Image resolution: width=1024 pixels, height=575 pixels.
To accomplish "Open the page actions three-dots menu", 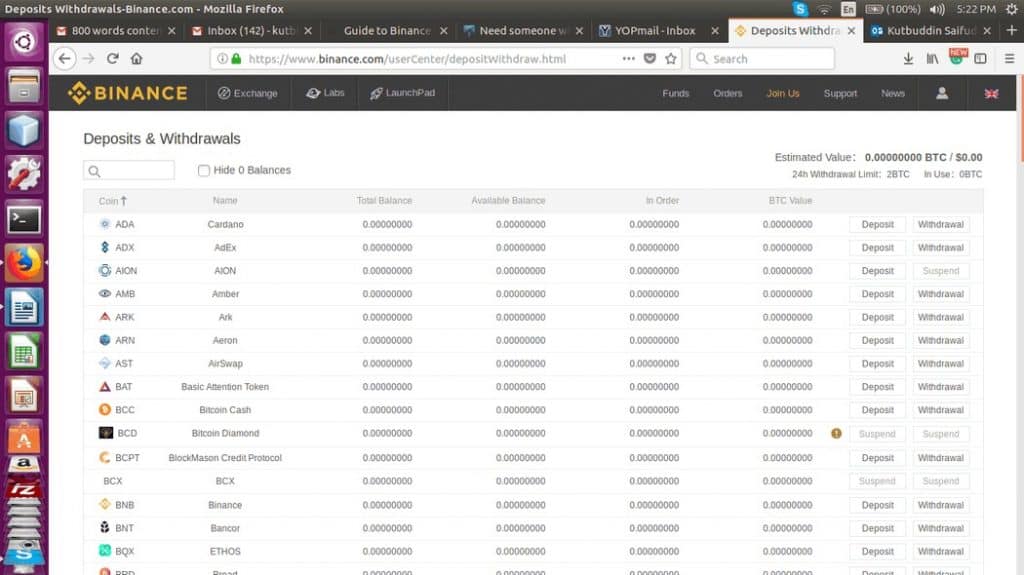I will (x=628, y=59).
